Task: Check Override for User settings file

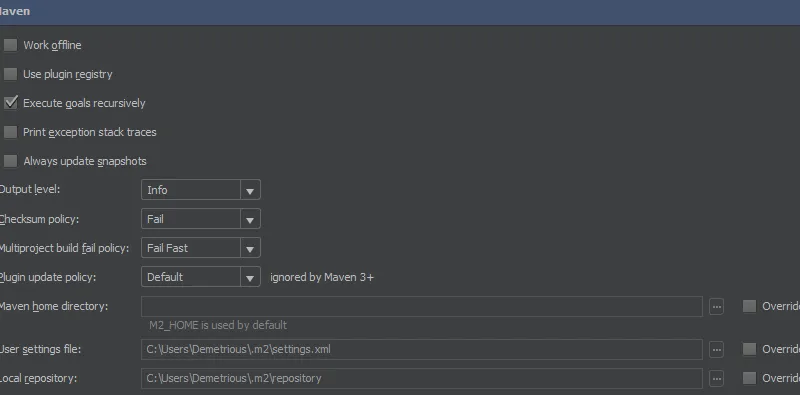Action: (x=749, y=349)
